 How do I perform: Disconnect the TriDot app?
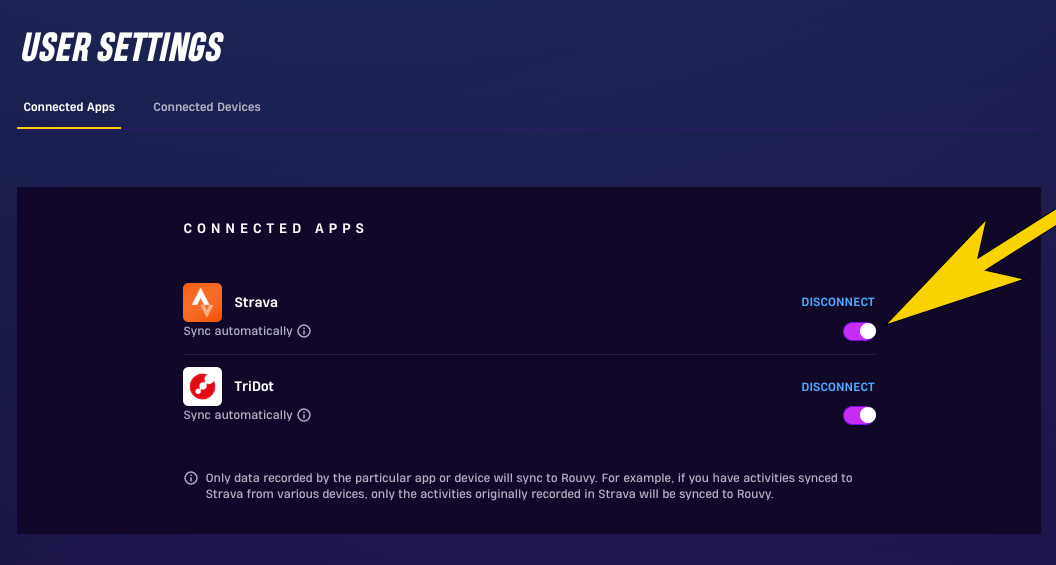tap(838, 387)
